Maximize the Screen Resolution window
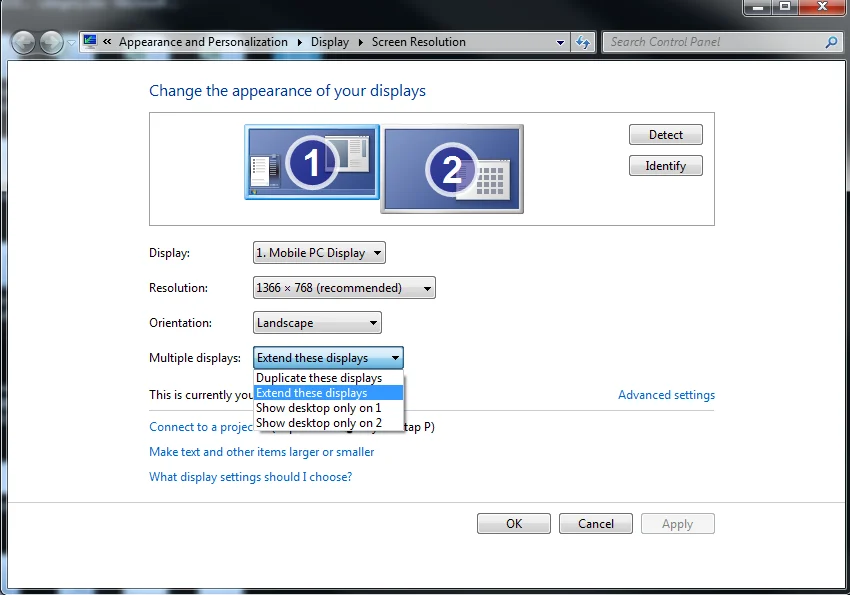 point(784,7)
